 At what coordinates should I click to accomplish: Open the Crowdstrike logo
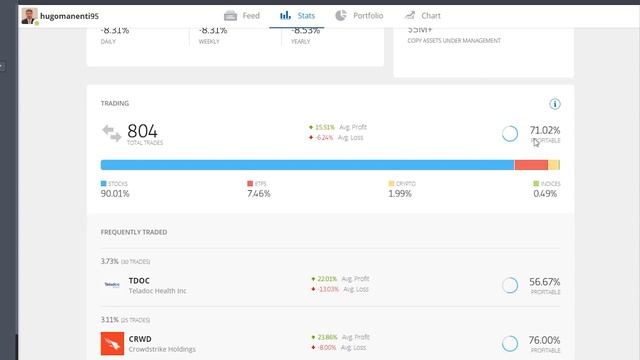pyautogui.click(x=112, y=344)
